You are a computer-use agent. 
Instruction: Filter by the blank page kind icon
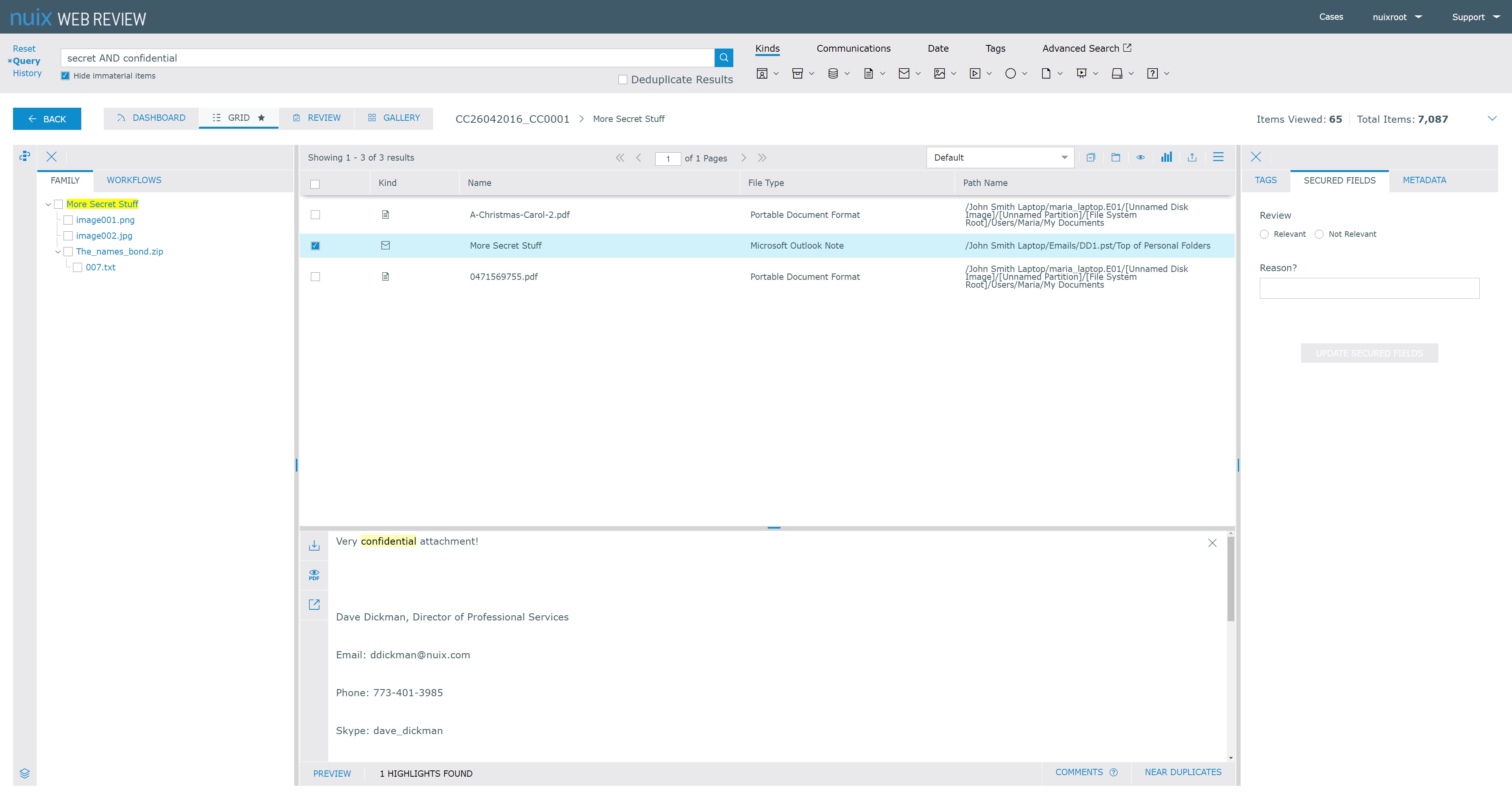1046,73
